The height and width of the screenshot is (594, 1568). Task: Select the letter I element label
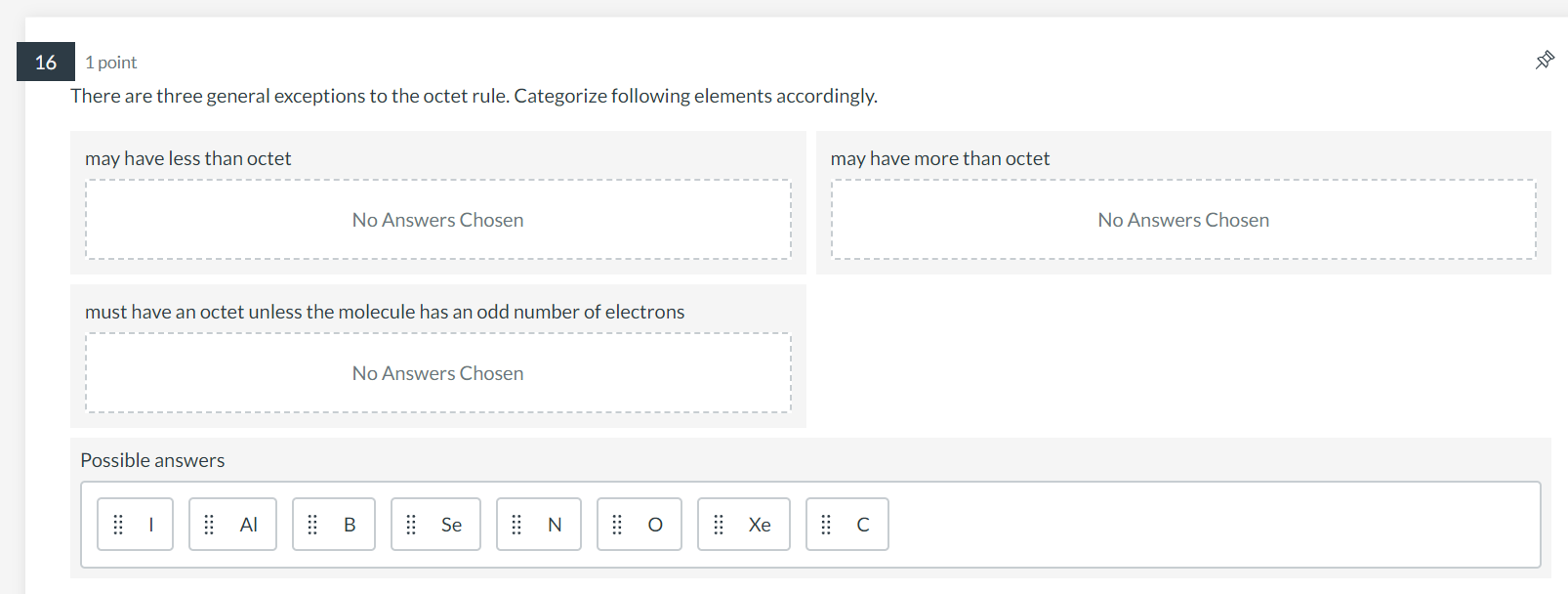pos(151,525)
